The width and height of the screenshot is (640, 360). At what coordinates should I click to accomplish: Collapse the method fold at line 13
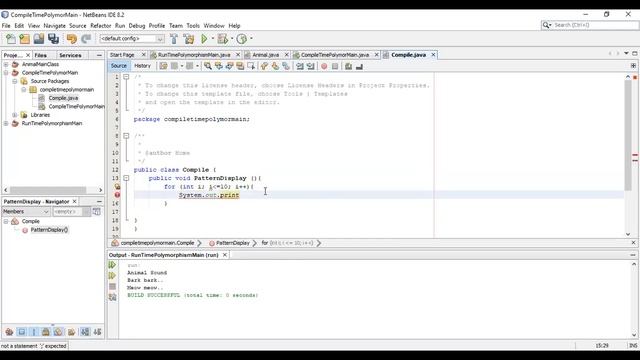(x=126, y=178)
